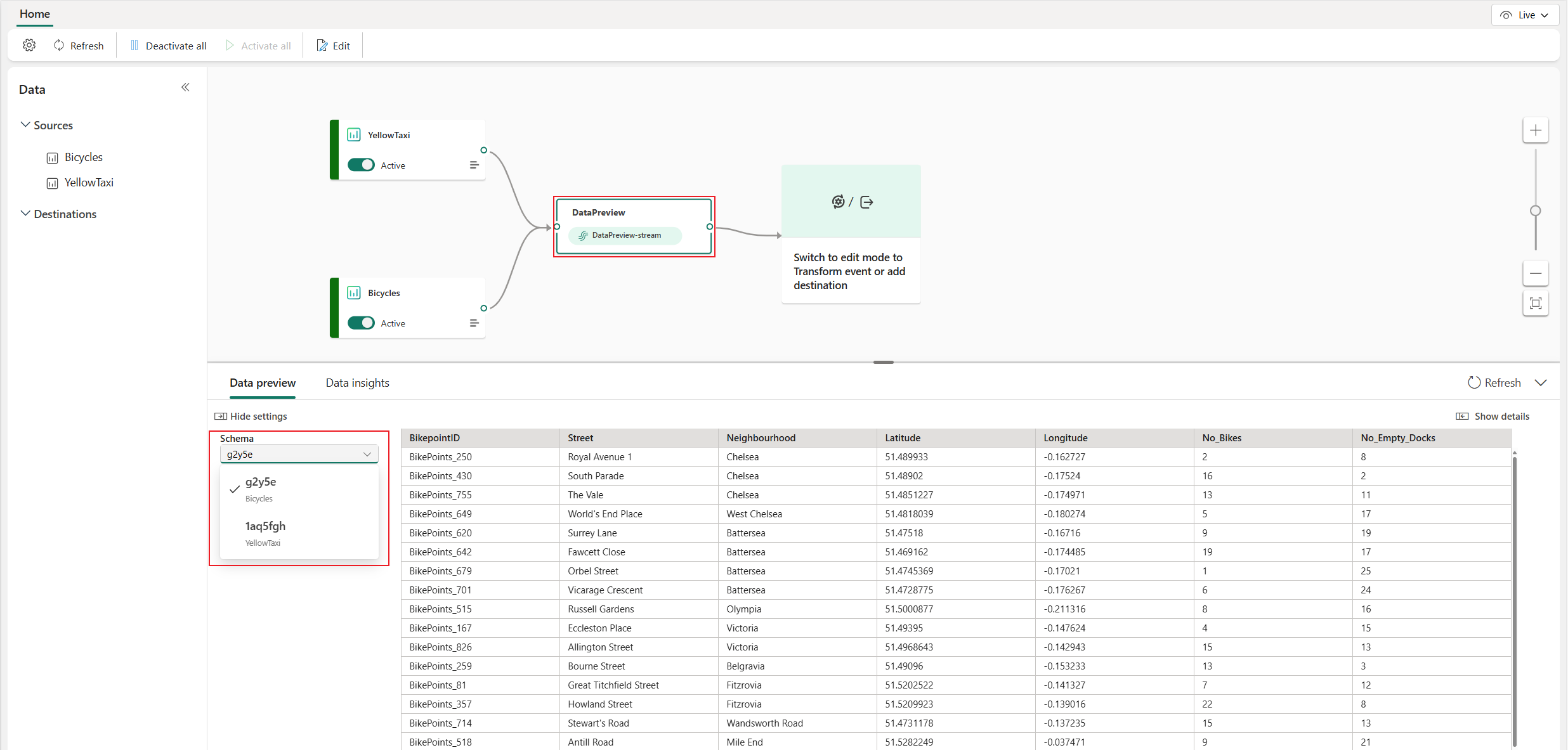1568x750 pixels.
Task: Zoom out on the canvas with minus button
Action: point(1536,273)
